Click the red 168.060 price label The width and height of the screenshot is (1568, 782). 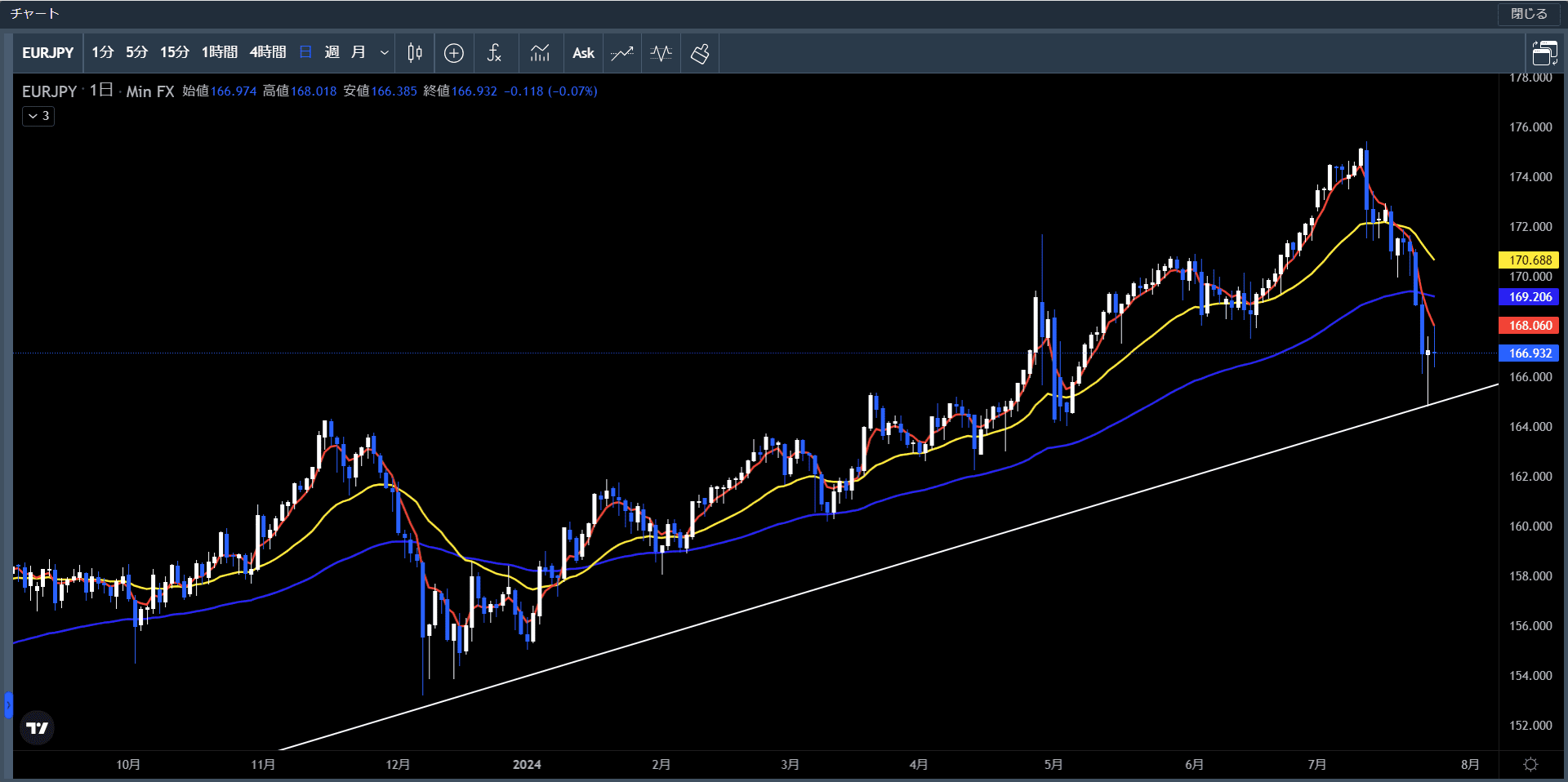[x=1529, y=326]
